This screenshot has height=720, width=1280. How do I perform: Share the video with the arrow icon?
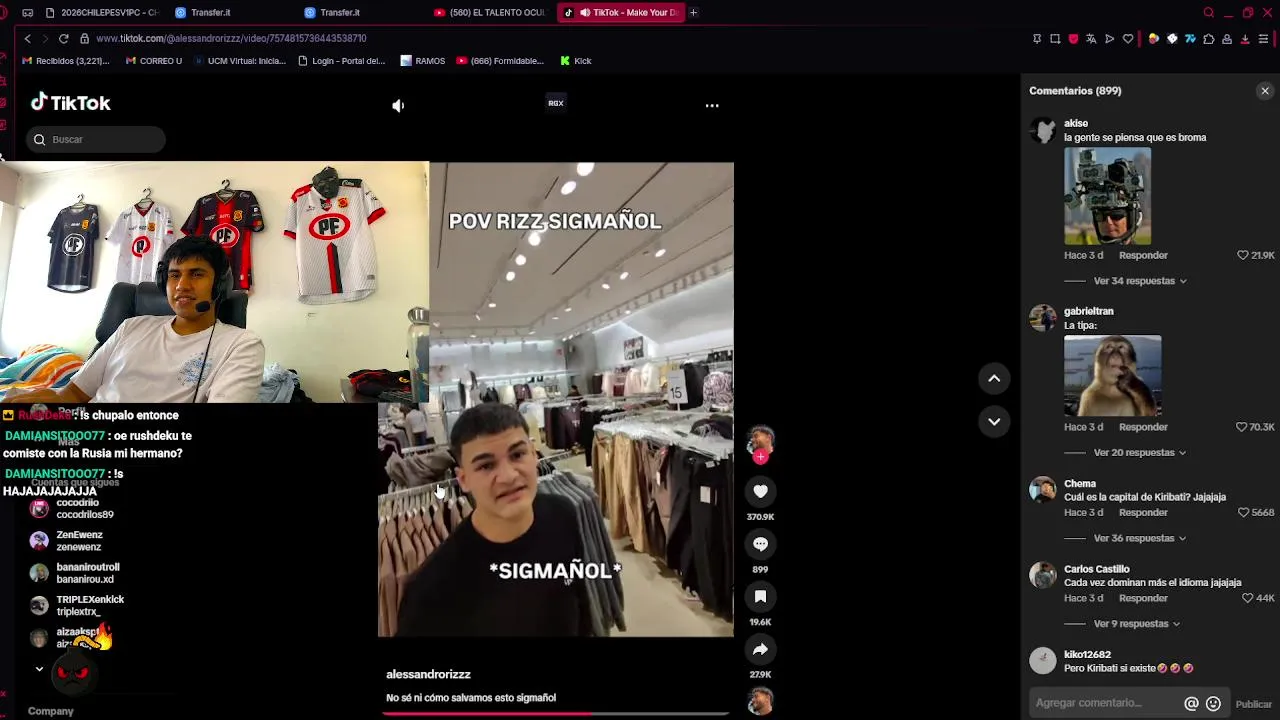(760, 649)
